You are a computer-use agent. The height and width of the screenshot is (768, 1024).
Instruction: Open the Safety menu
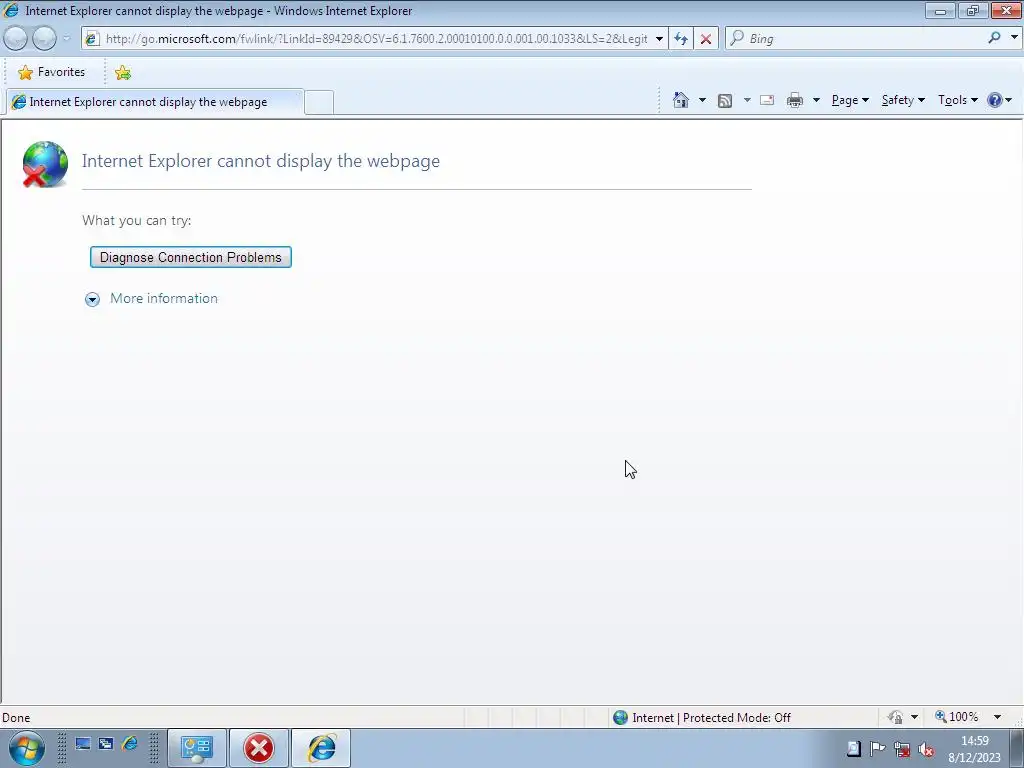tap(903, 100)
